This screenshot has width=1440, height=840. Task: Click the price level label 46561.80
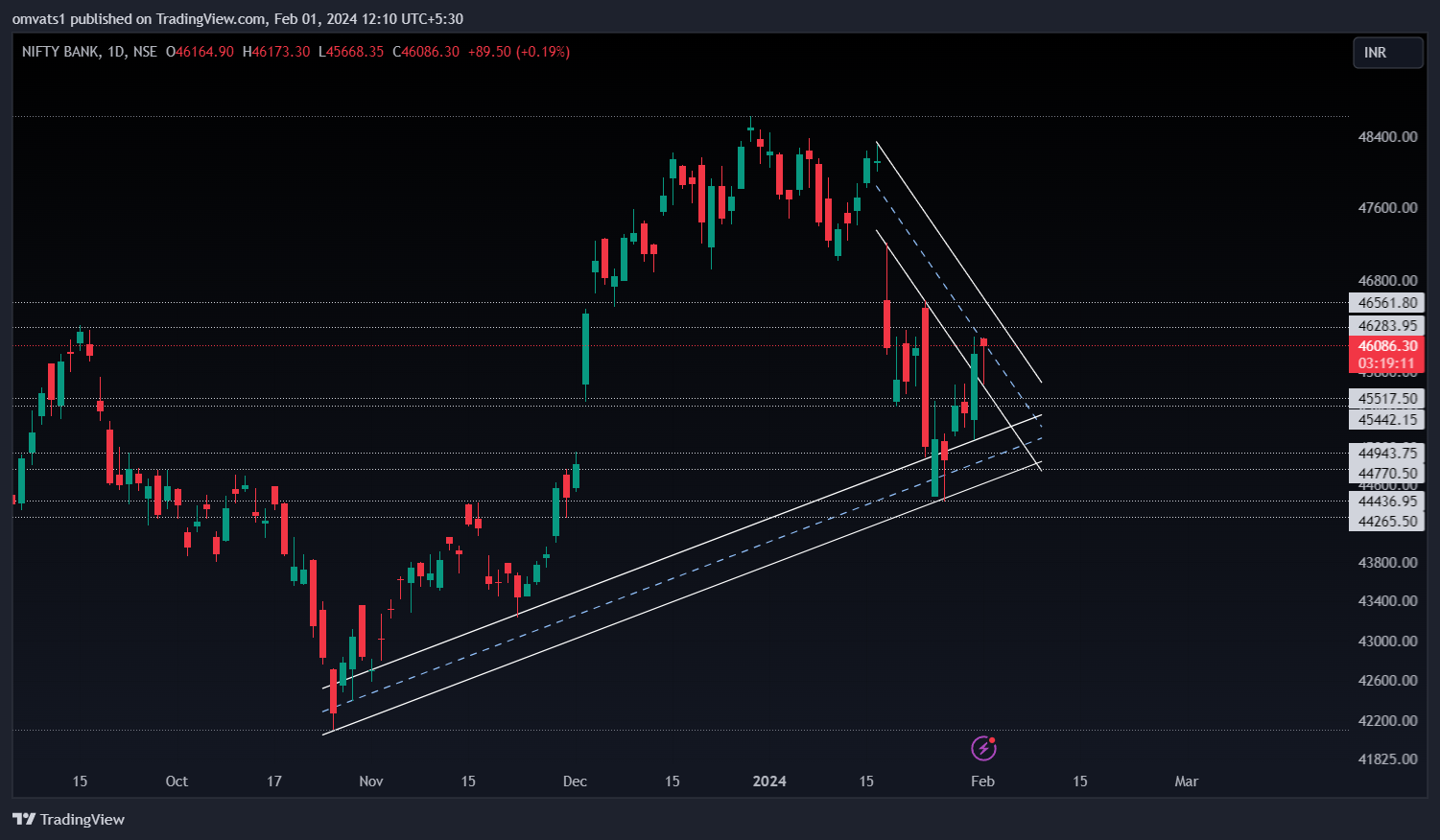(x=1387, y=303)
